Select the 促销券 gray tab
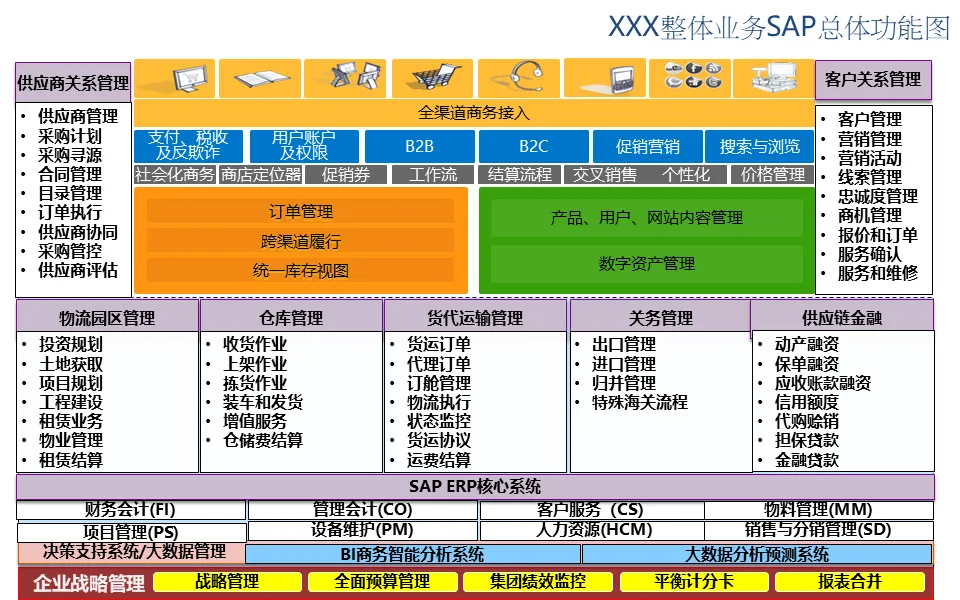Viewport: 960px width, 600px height. pos(347,174)
